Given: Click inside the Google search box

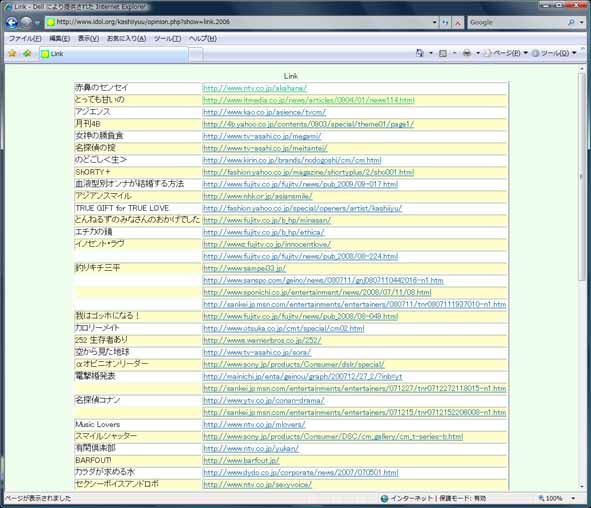Looking at the screenshot, I should 516,23.
